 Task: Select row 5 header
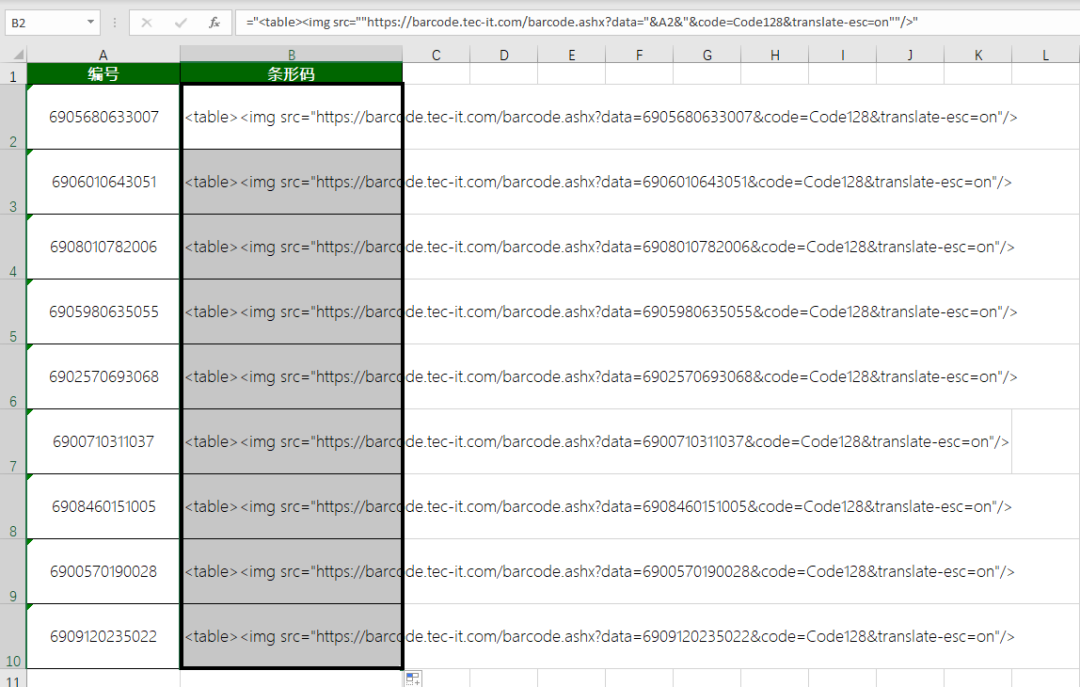tap(13, 311)
